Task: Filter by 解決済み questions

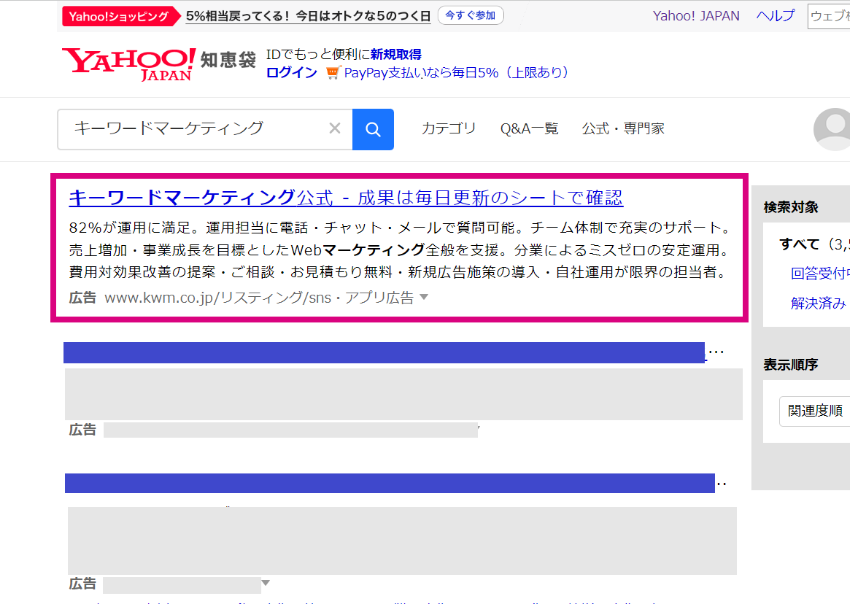Action: coord(818,303)
